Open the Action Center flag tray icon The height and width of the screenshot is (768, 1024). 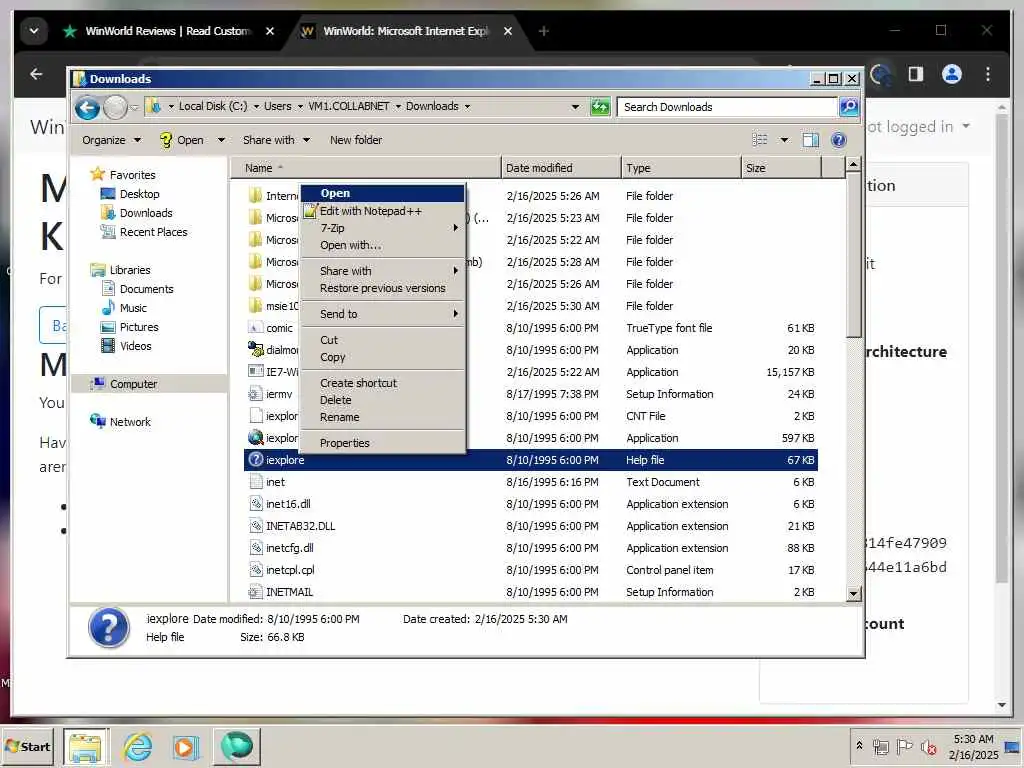(904, 746)
